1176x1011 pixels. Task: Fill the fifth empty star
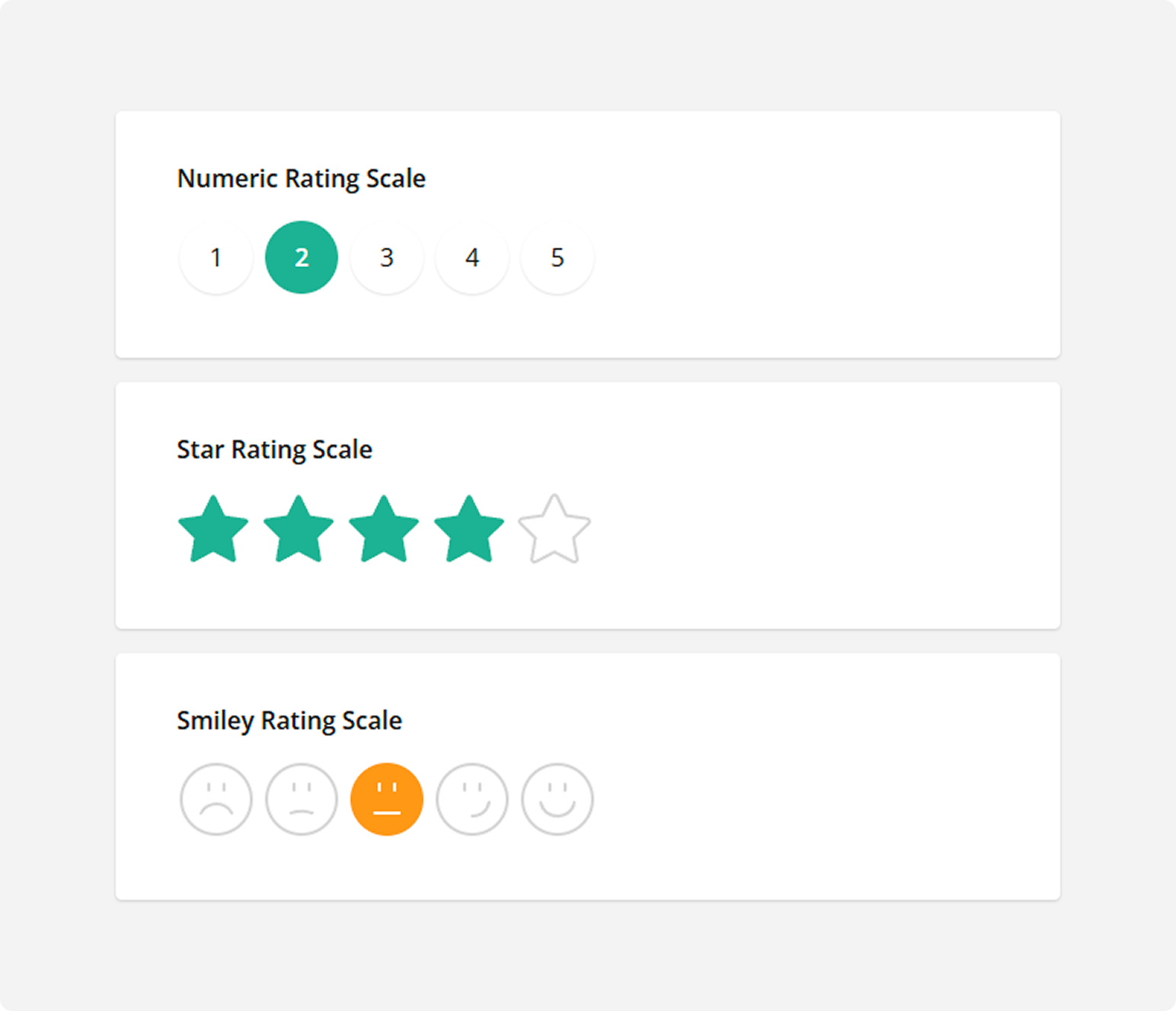555,529
